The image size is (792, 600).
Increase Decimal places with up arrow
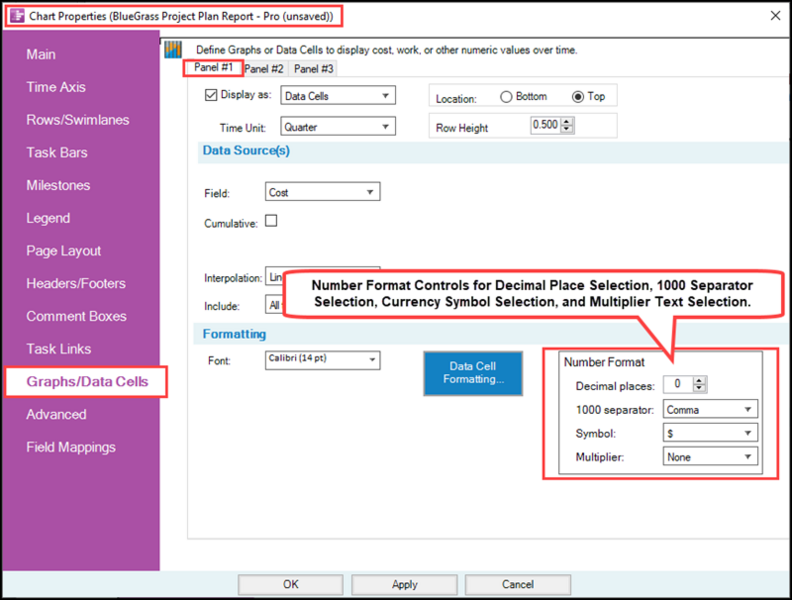point(700,381)
